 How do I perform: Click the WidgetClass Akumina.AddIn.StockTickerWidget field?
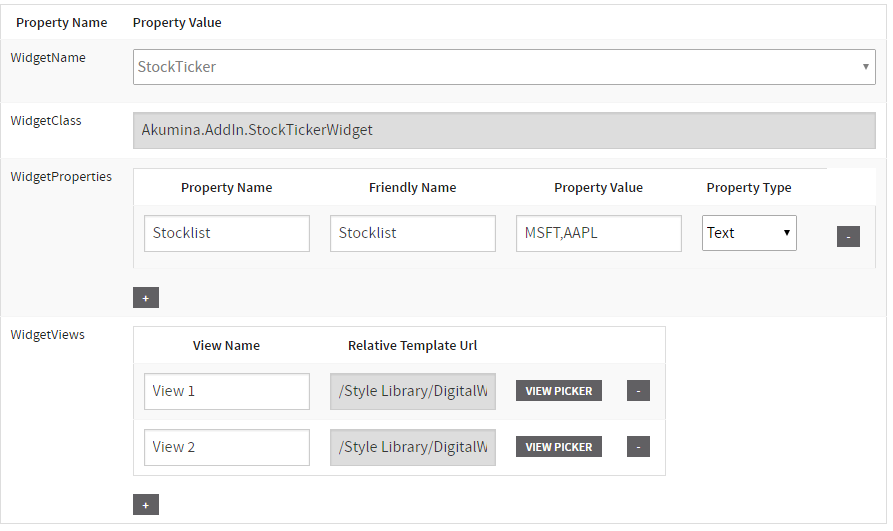click(504, 130)
